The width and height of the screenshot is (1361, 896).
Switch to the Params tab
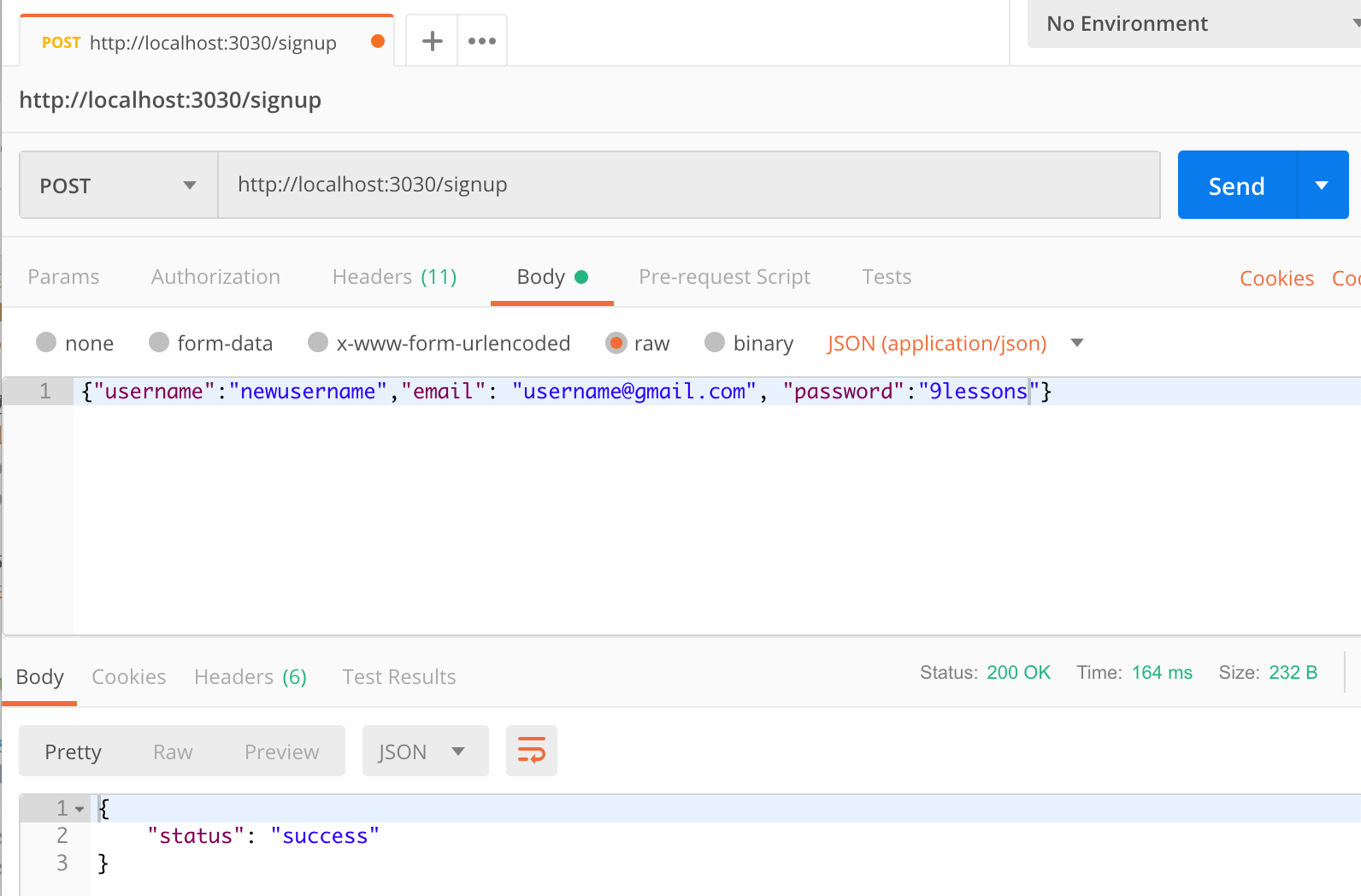(63, 277)
